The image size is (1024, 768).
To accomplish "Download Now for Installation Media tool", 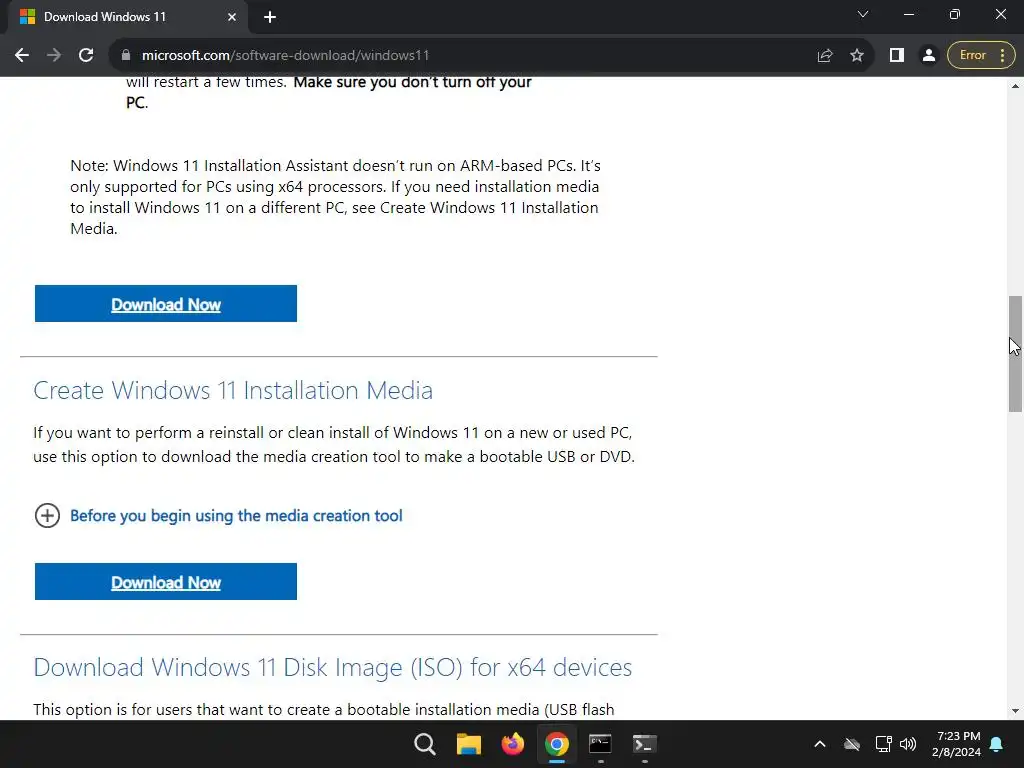I will [166, 581].
